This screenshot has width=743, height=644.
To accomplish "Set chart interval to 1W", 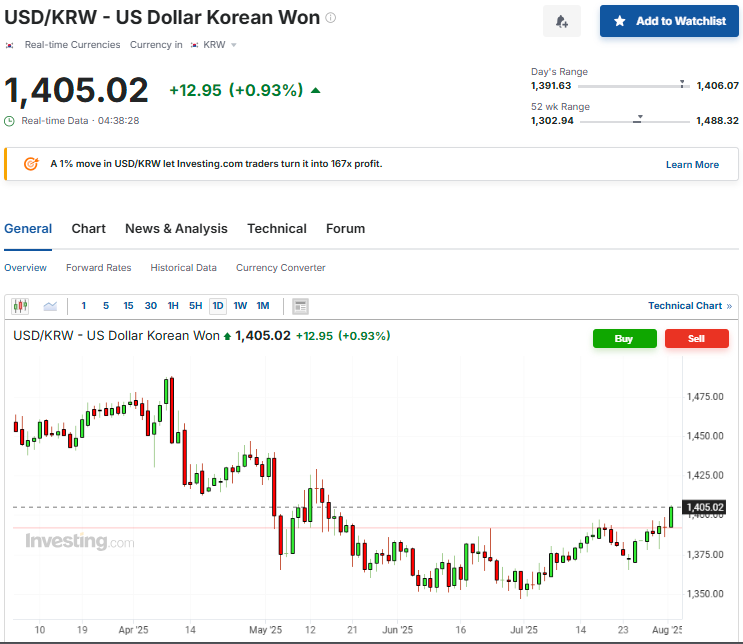I will [x=240, y=306].
